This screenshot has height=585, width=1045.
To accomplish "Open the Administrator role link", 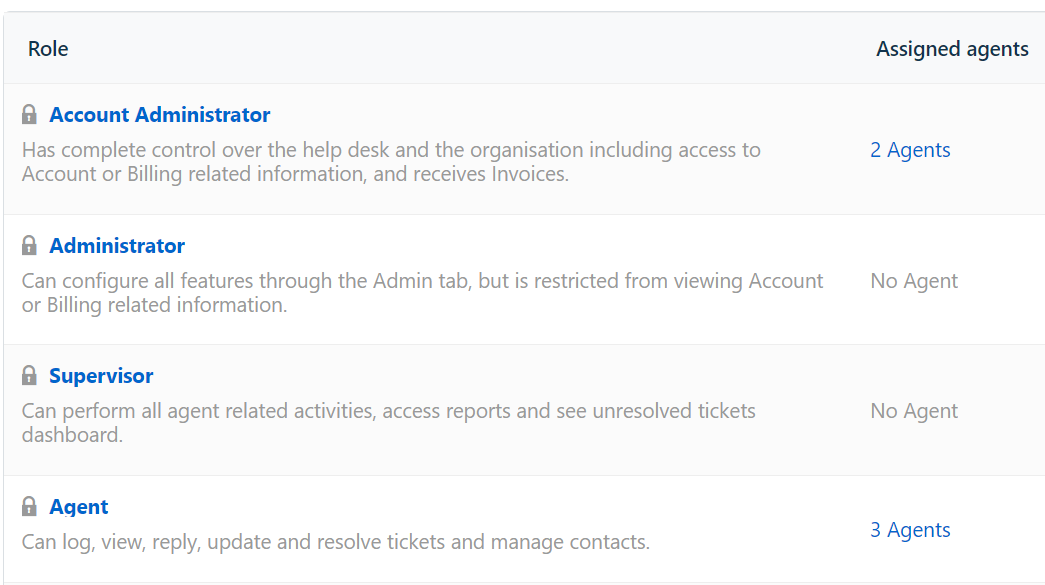I will [x=117, y=246].
